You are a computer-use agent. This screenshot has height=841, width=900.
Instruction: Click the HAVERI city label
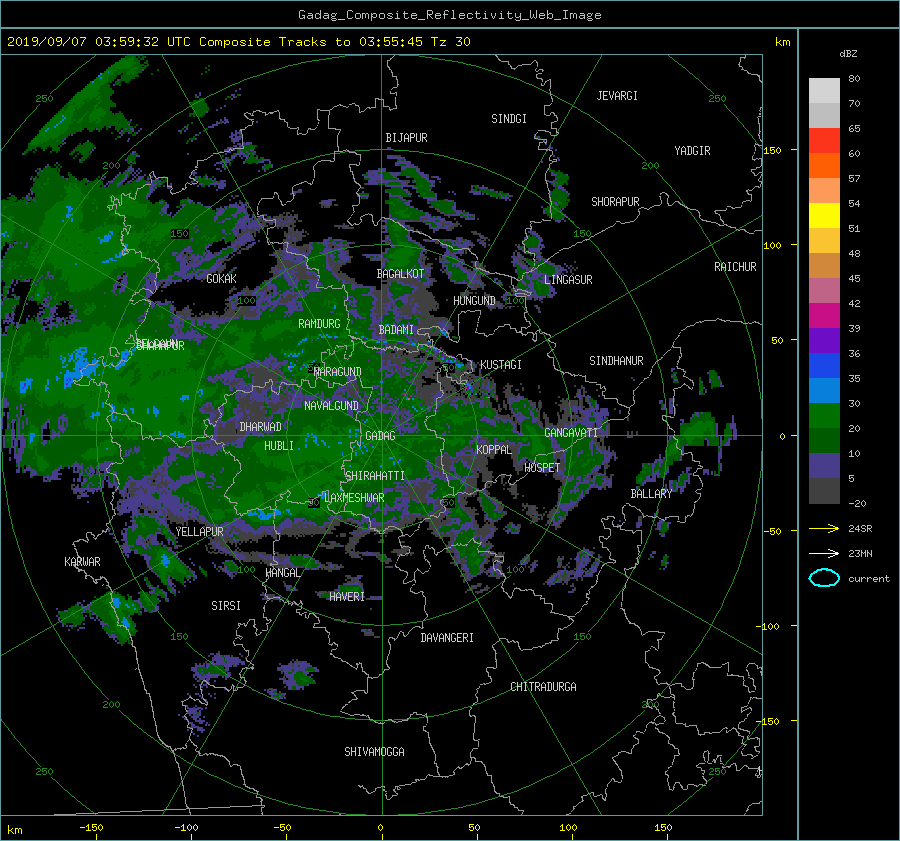(347, 596)
